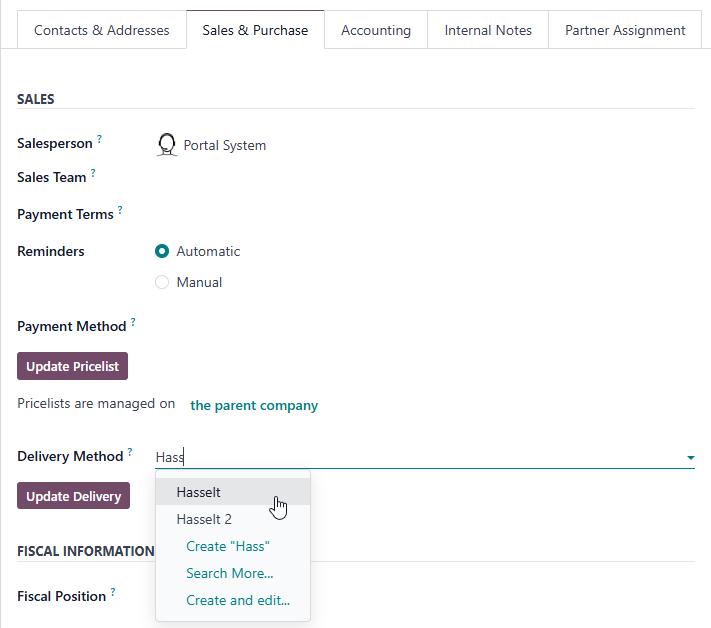Screen dimensions: 711x628
Task: Choose Hasselt from the delivery suggestions
Action: point(199,492)
